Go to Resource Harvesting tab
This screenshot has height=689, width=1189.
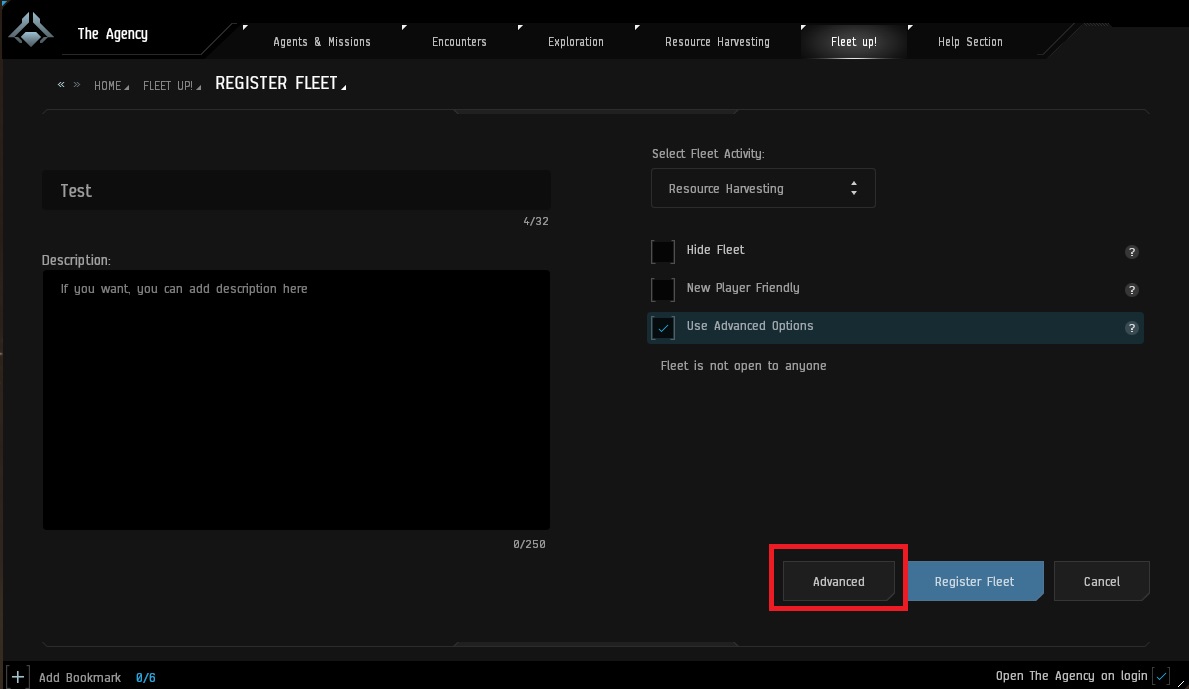pyautogui.click(x=717, y=42)
